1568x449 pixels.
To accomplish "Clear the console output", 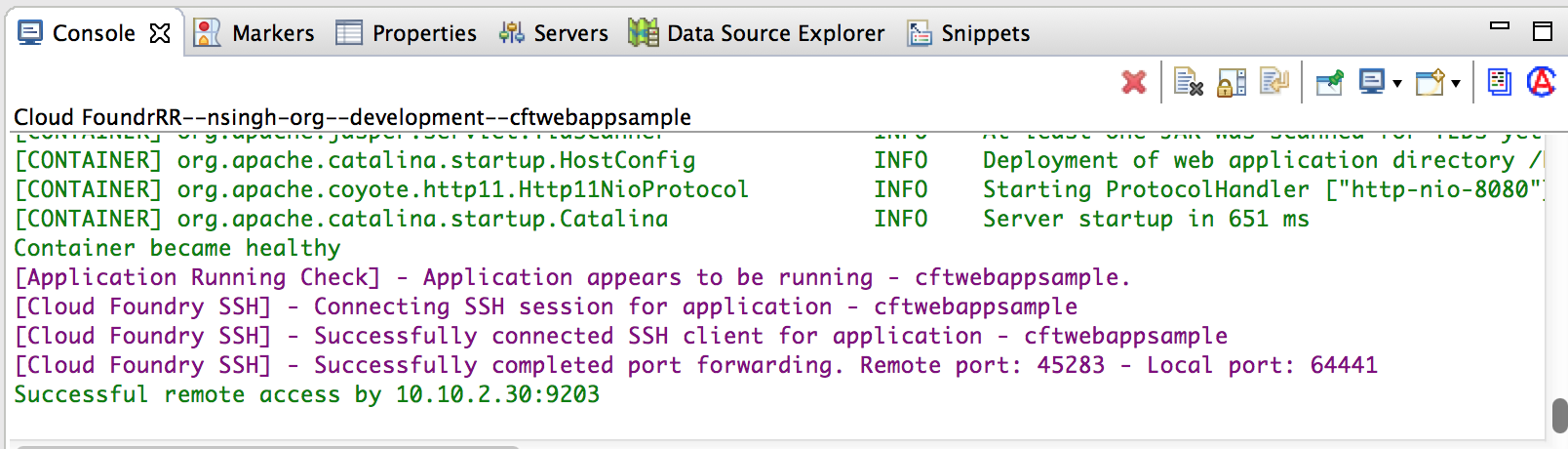I will point(1189,82).
